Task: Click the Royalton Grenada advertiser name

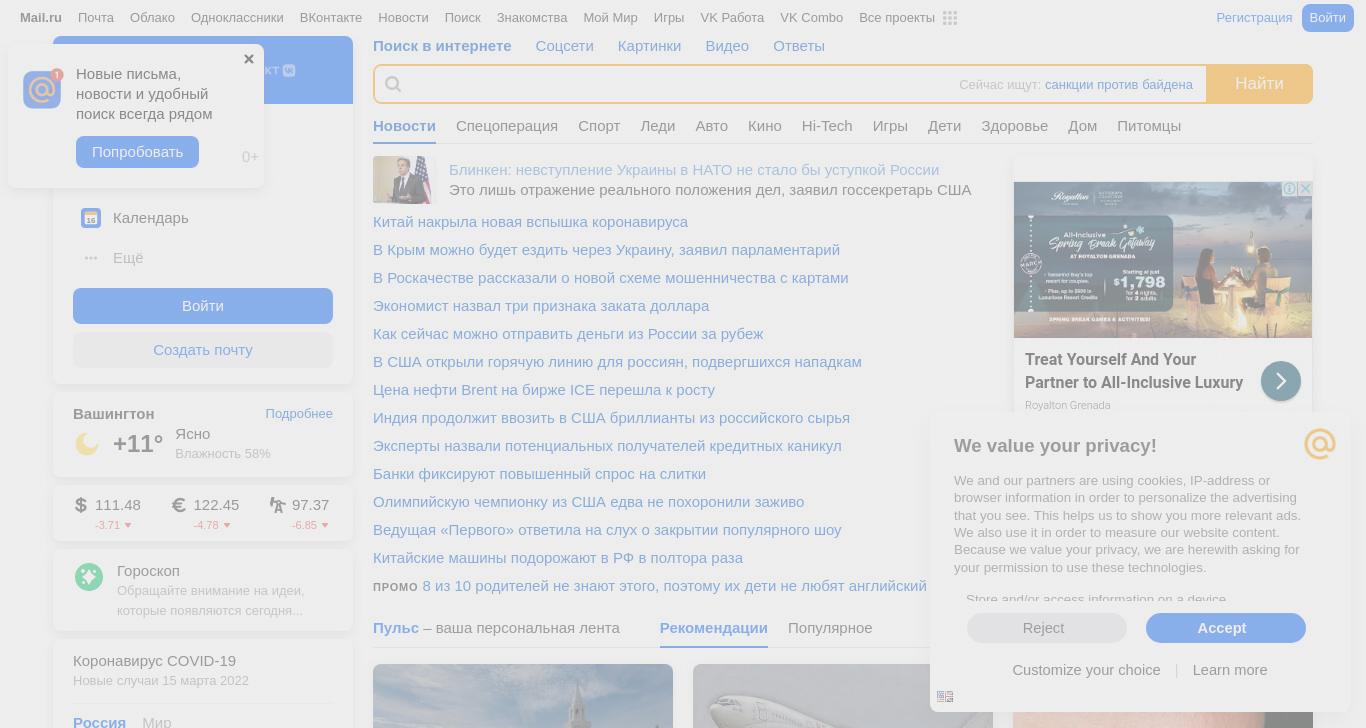Action: tap(1067, 405)
